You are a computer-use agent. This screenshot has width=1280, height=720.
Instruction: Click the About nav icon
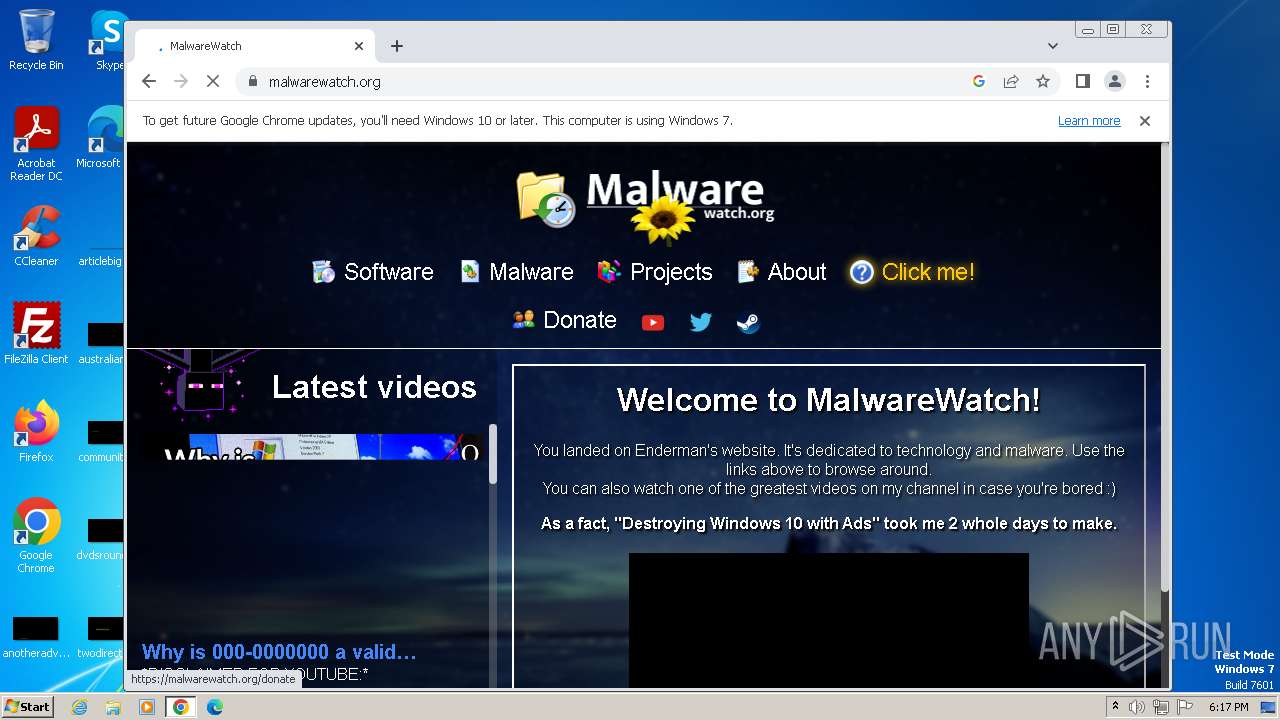point(748,272)
